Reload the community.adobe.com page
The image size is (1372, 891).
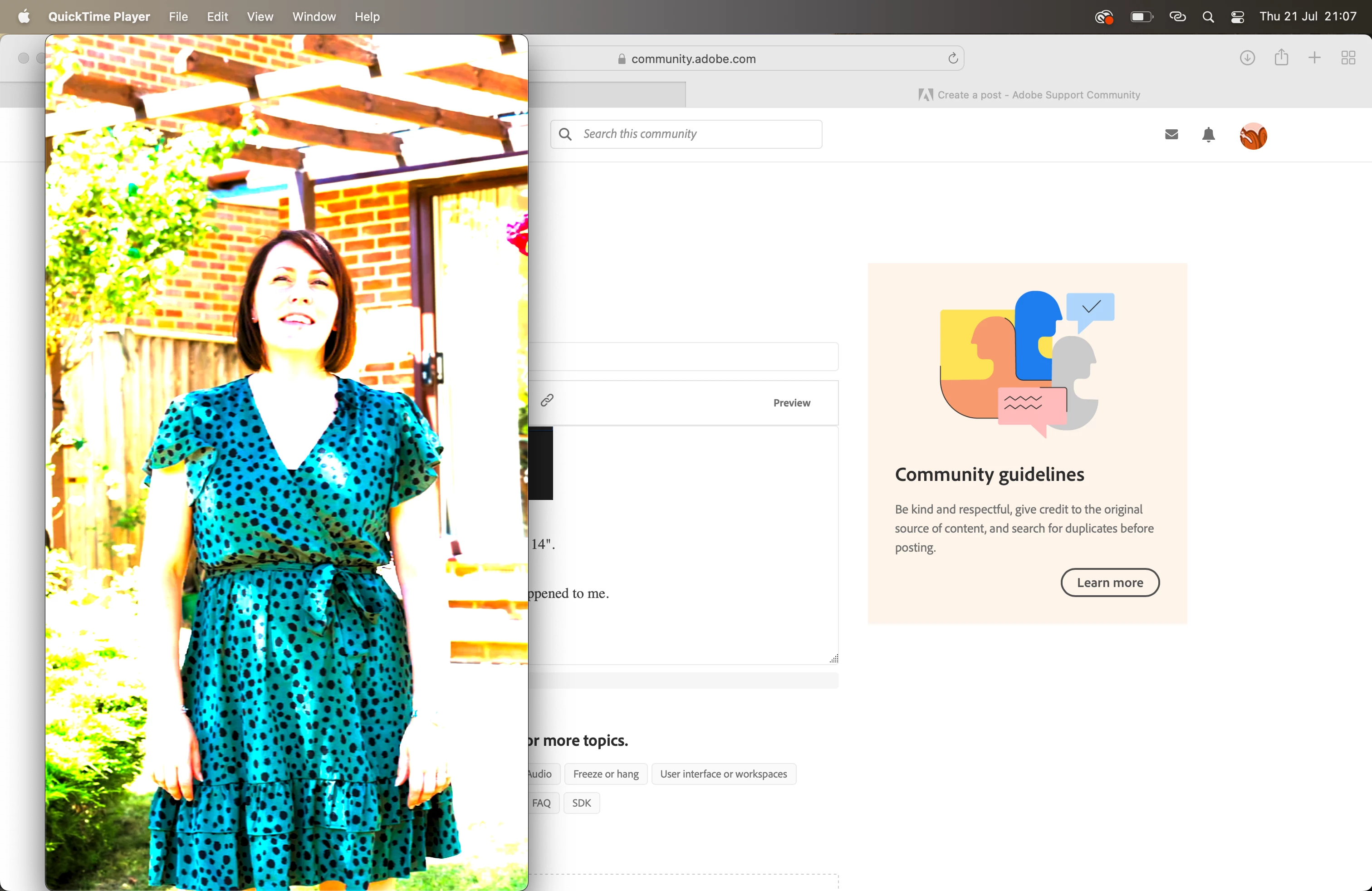click(x=952, y=59)
